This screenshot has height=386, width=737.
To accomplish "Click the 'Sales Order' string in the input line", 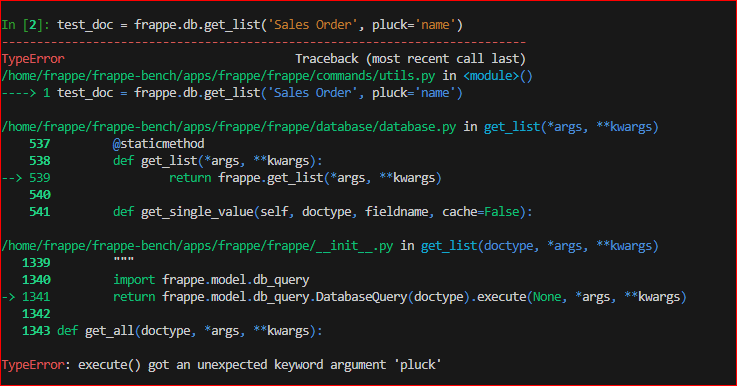I will (313, 25).
